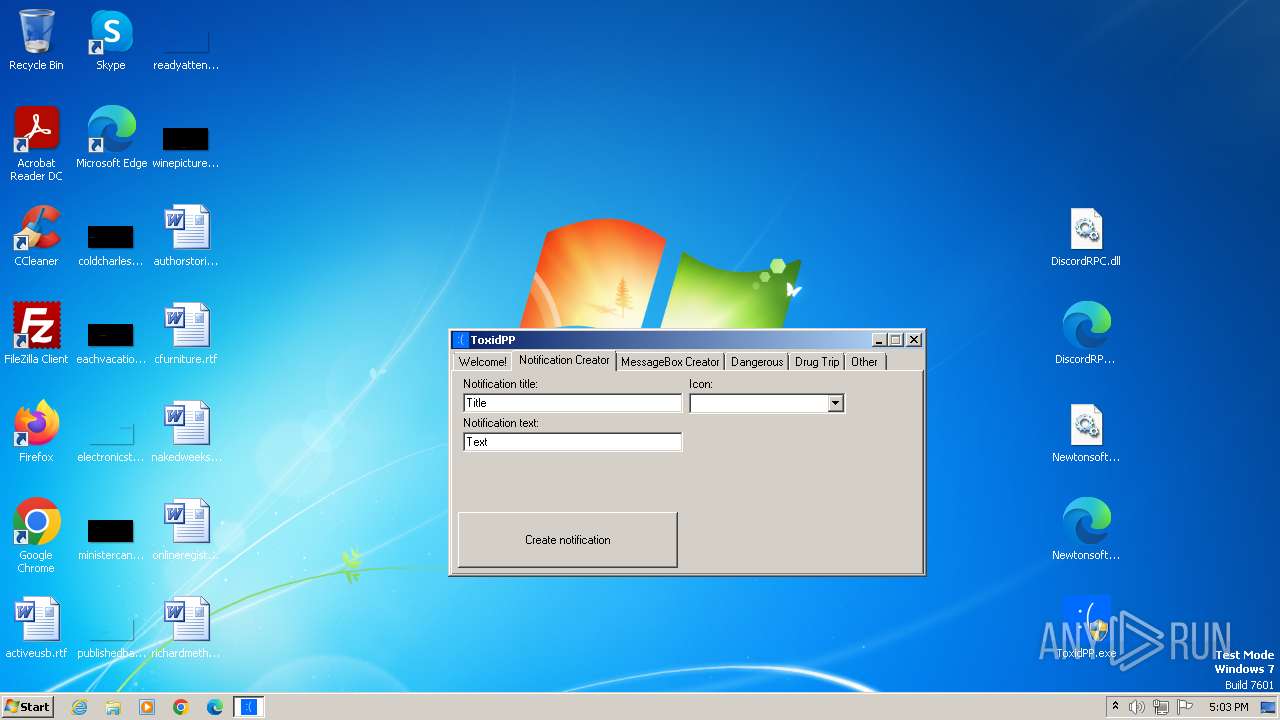The height and width of the screenshot is (720, 1280).
Task: Select the ToxidPP.exe desktop icon
Action: point(1086,628)
